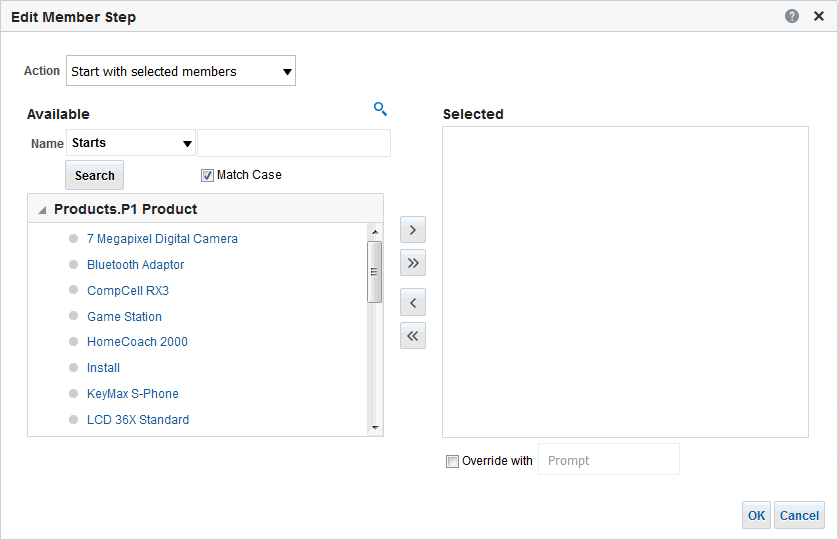This screenshot has height=540, width=839.
Task: Collapse the Products.P1 Product node
Action: (42, 210)
